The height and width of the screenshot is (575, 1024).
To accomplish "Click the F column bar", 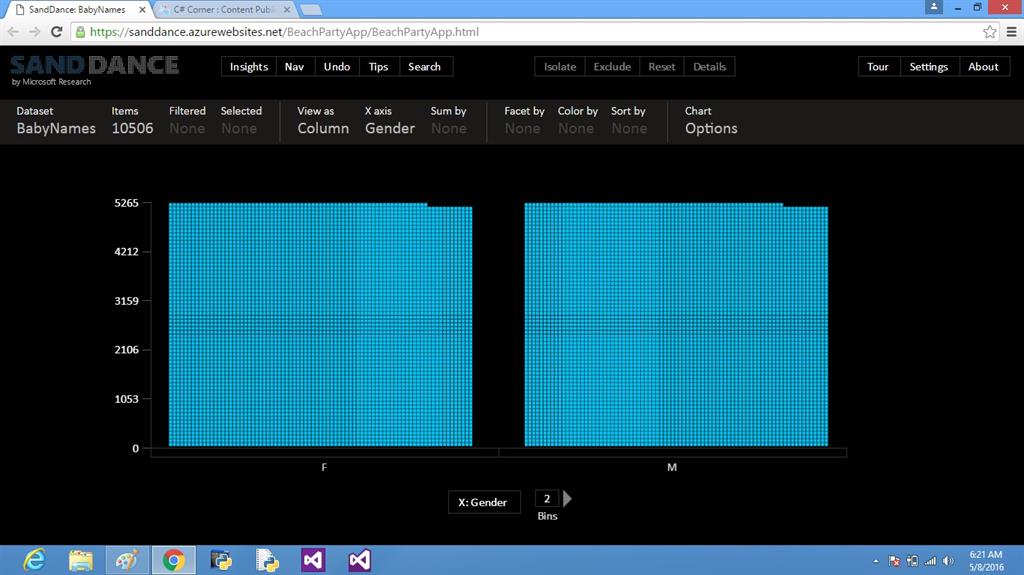I will tap(320, 325).
